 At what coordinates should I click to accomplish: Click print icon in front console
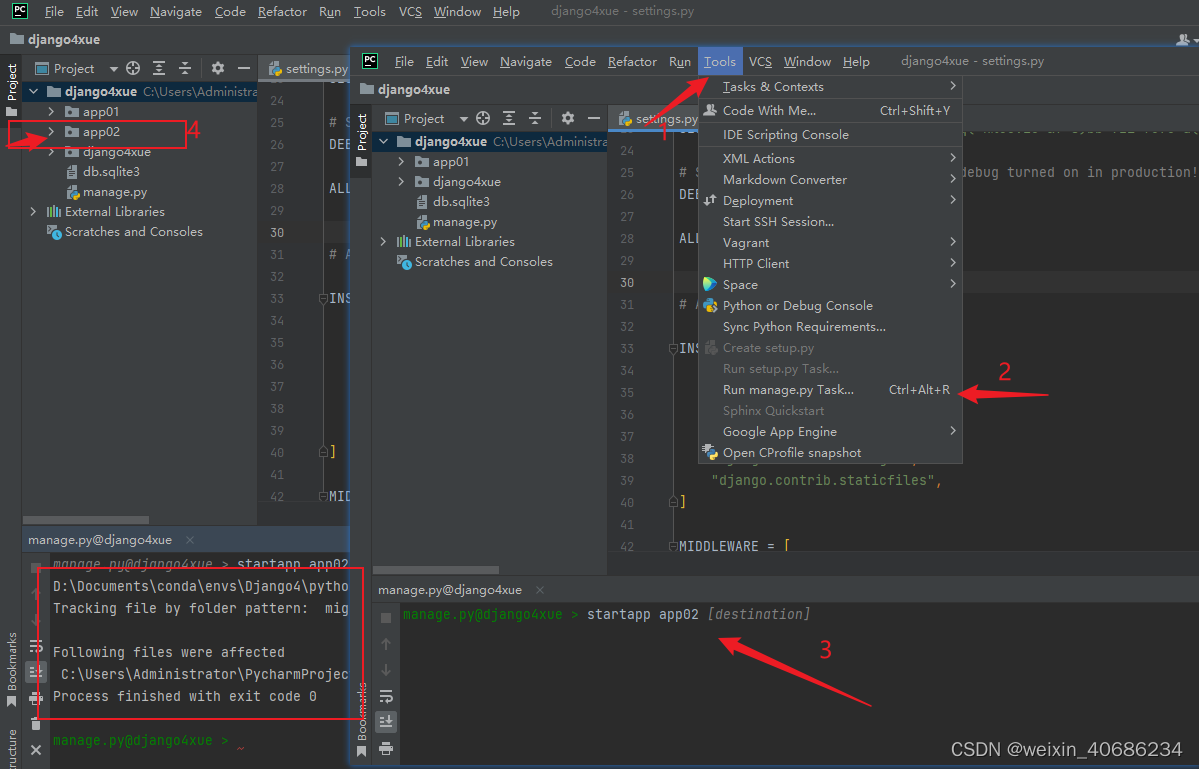[386, 748]
